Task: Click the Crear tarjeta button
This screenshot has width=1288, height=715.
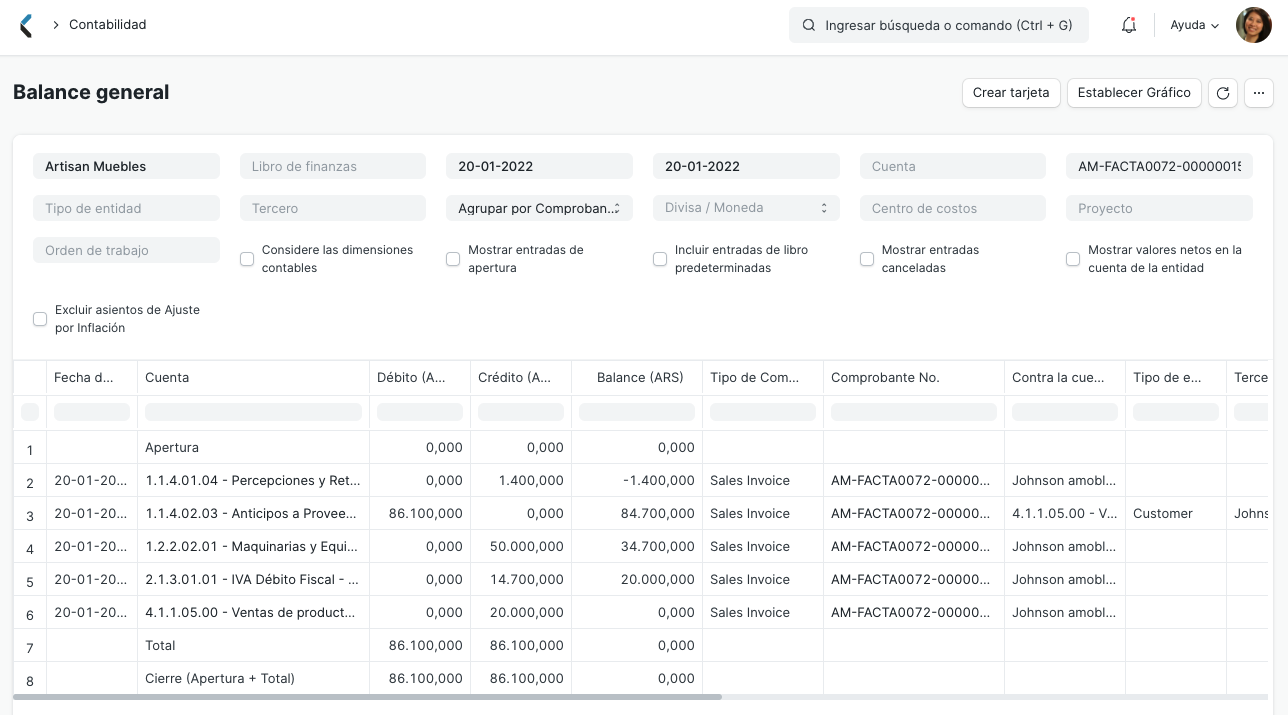Action: [x=1011, y=93]
